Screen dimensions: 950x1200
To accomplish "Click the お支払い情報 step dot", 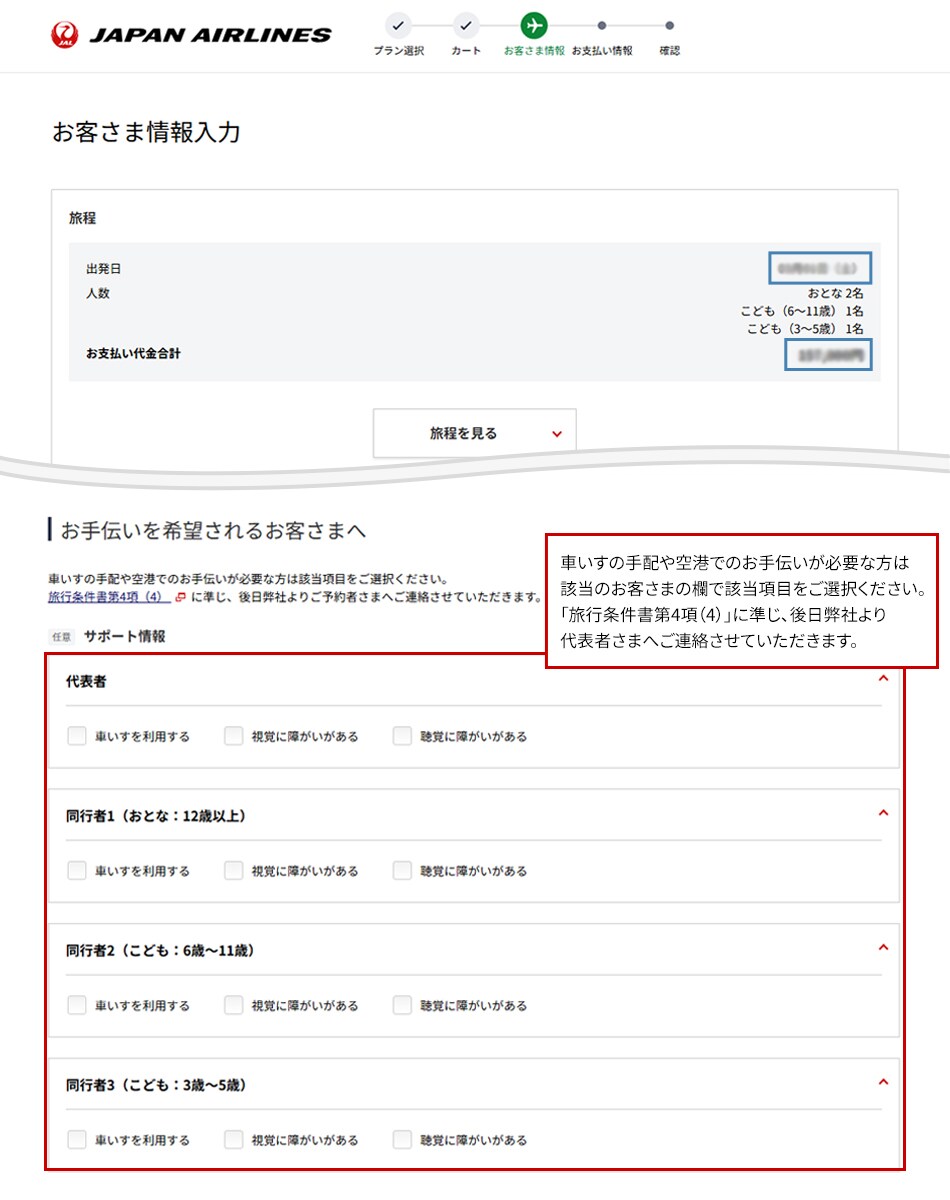I will click(602, 25).
